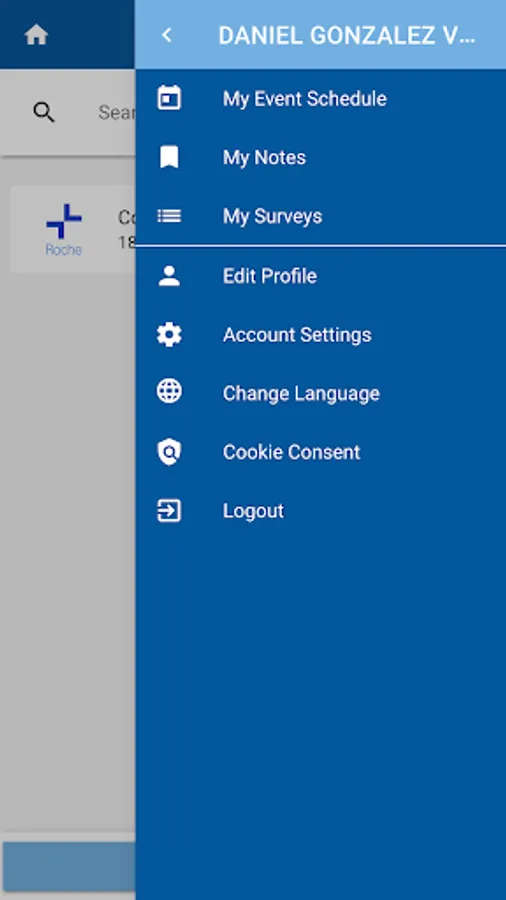Tap the gear icon for Account Settings
This screenshot has height=900, width=506.
point(169,335)
